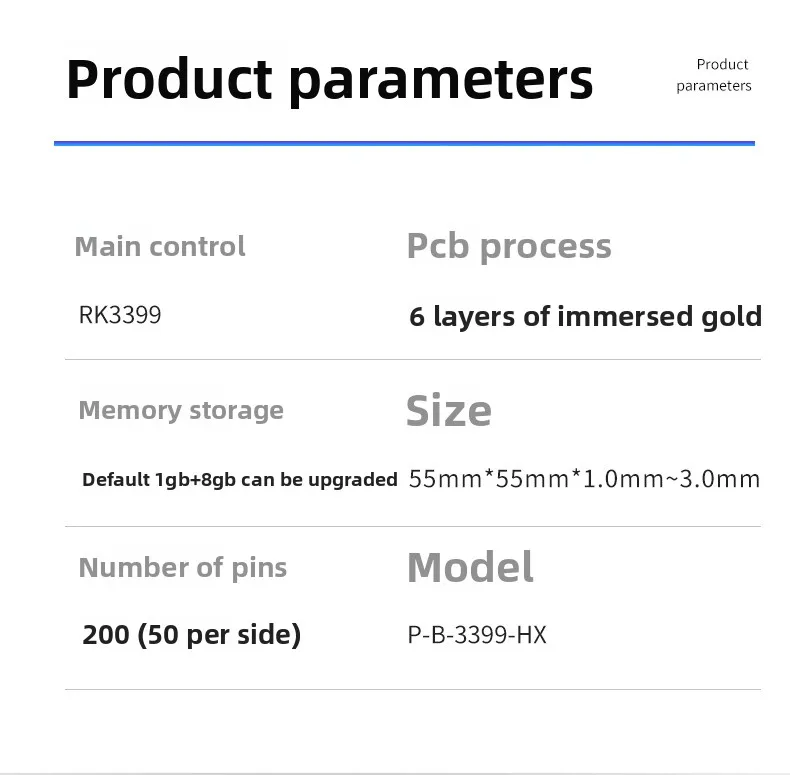This screenshot has height=775, width=790.
Task: Select the "Size" heading
Action: click(449, 411)
